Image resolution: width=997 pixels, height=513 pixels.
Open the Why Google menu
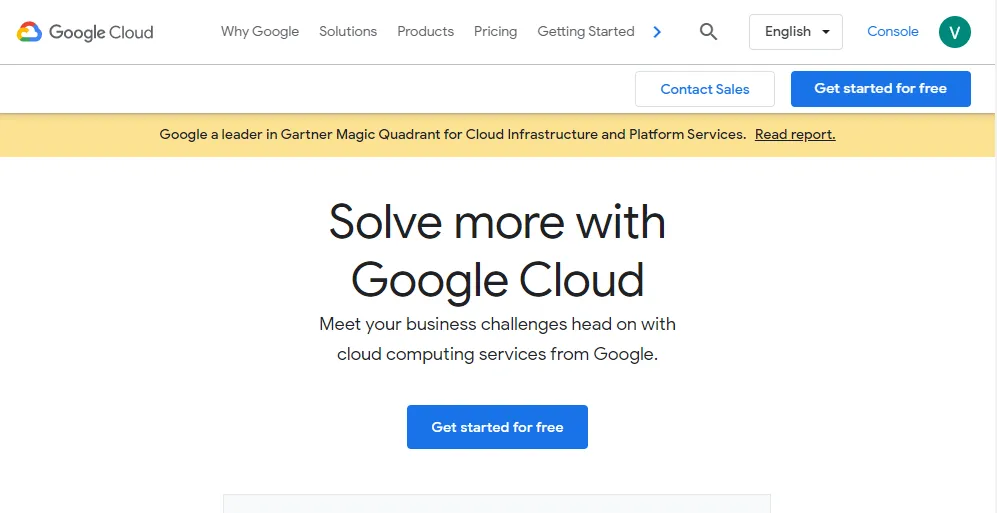tap(260, 32)
